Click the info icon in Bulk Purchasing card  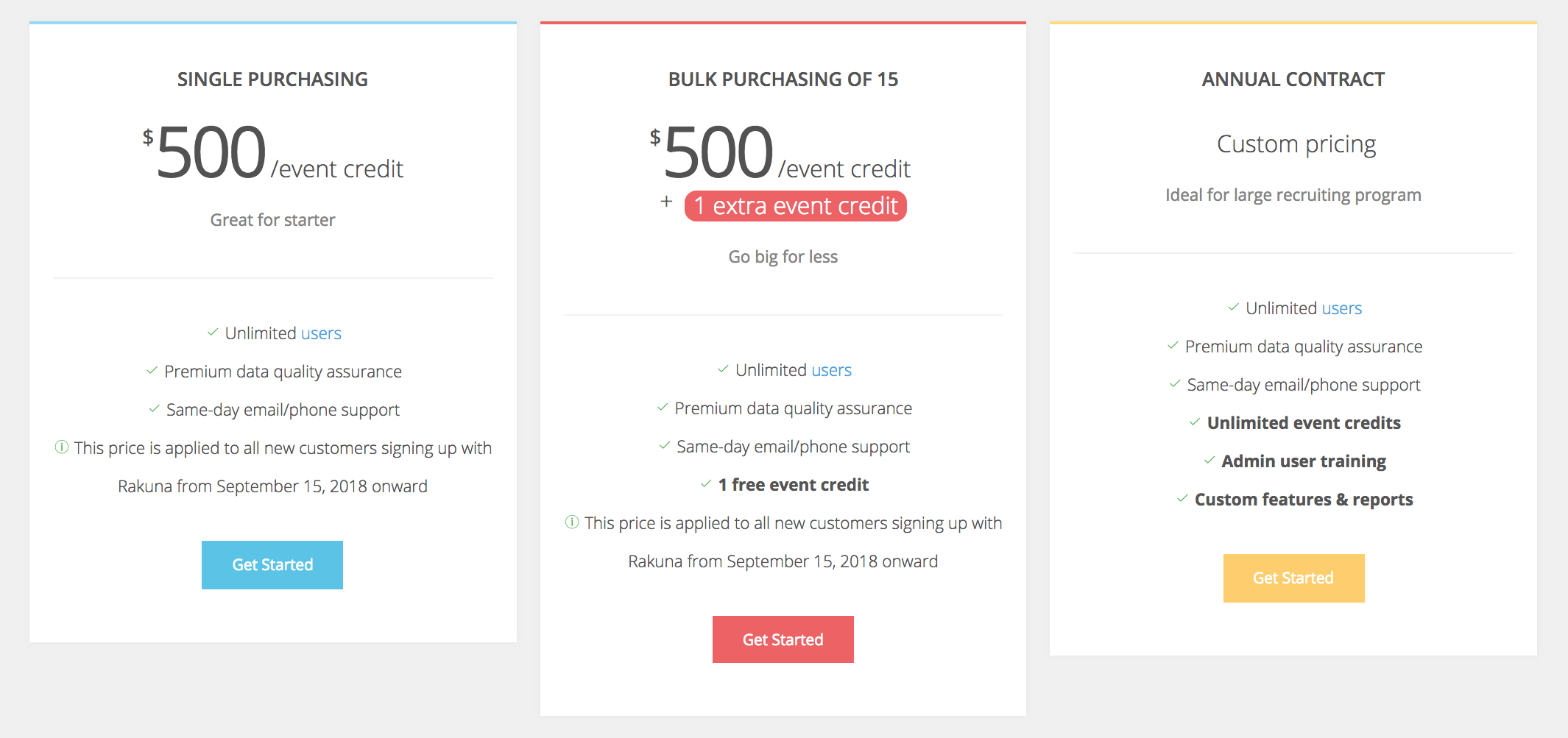tap(572, 522)
